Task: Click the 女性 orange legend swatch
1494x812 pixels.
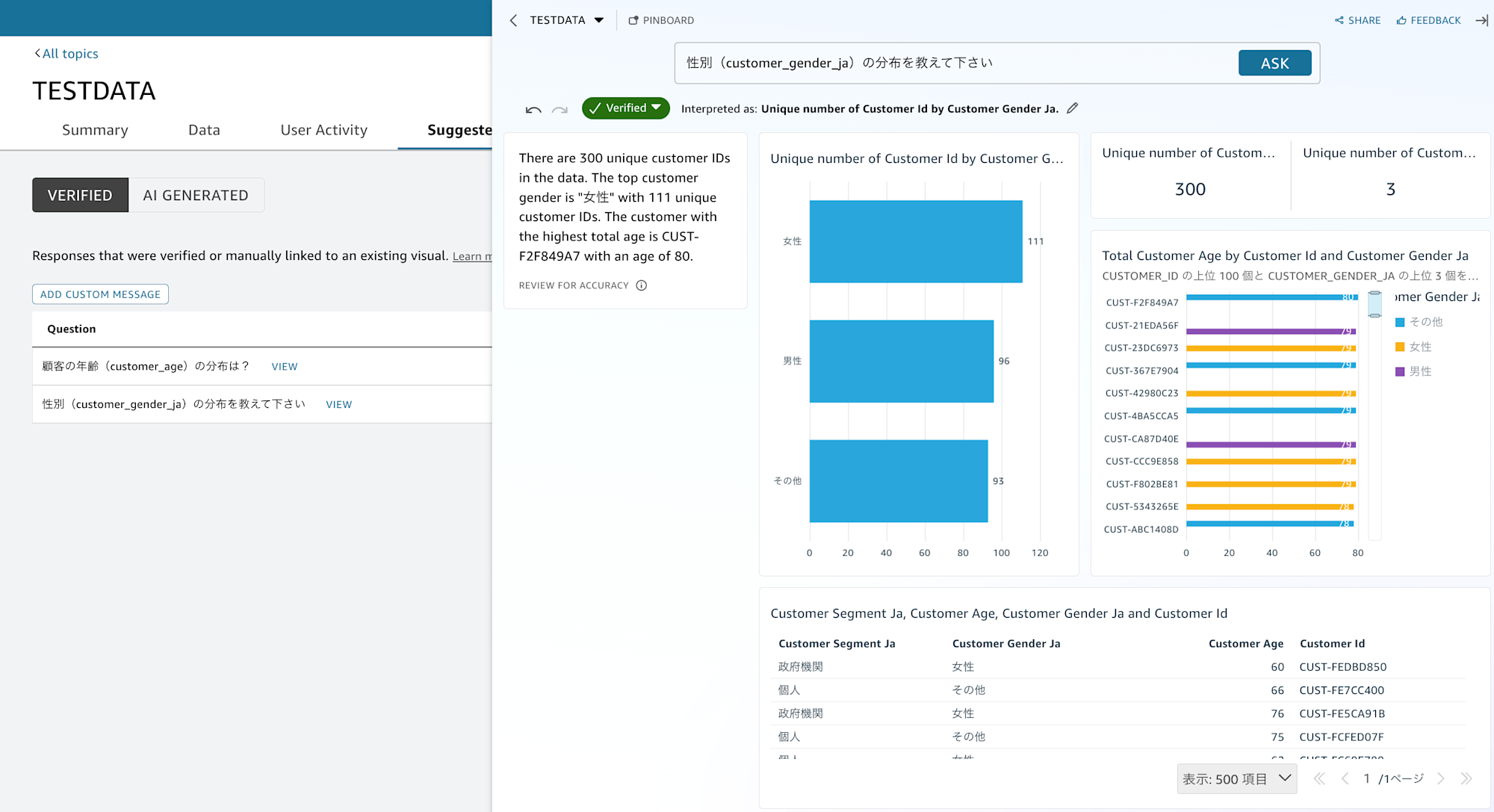Action: click(x=1400, y=347)
